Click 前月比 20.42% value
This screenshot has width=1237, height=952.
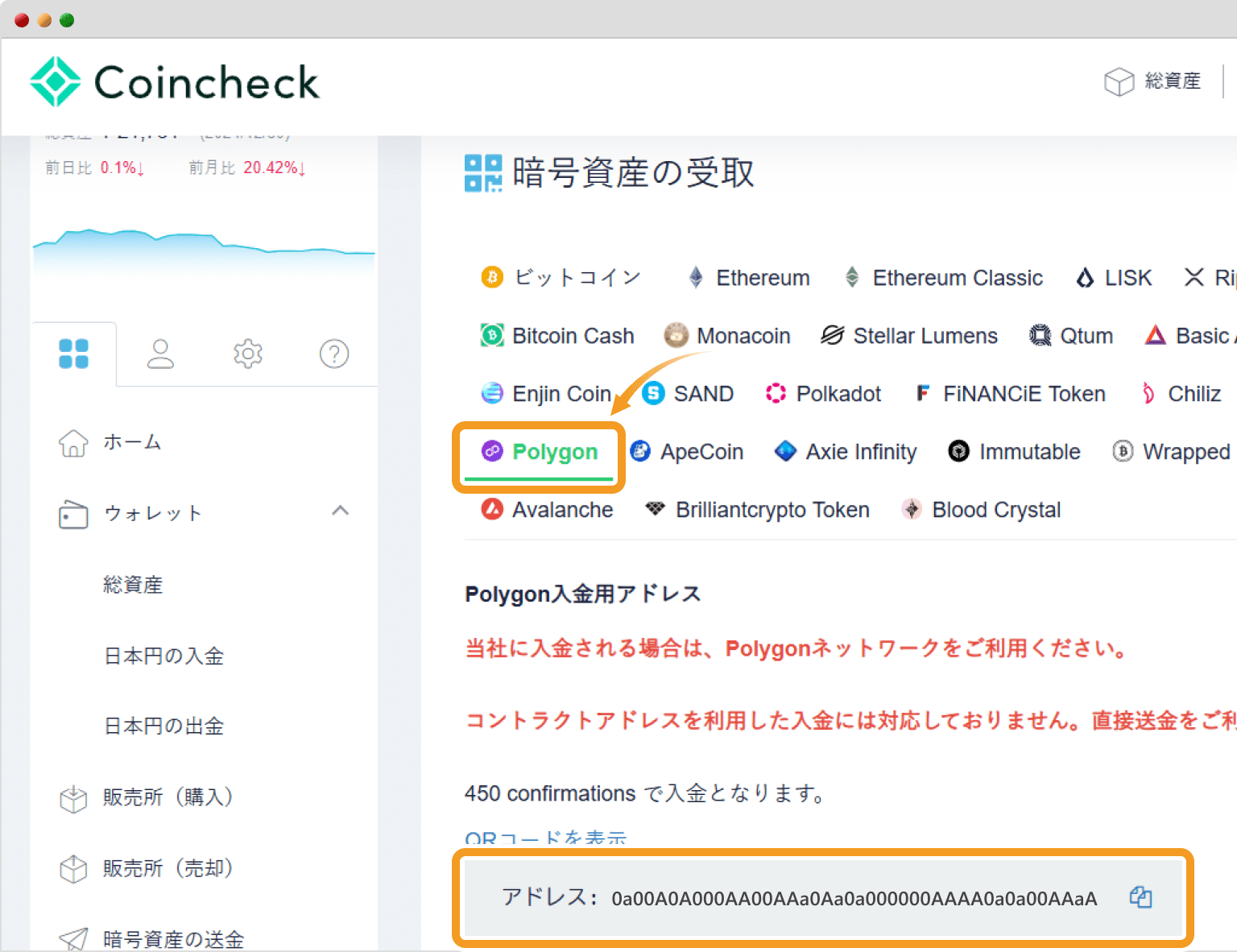[x=274, y=168]
